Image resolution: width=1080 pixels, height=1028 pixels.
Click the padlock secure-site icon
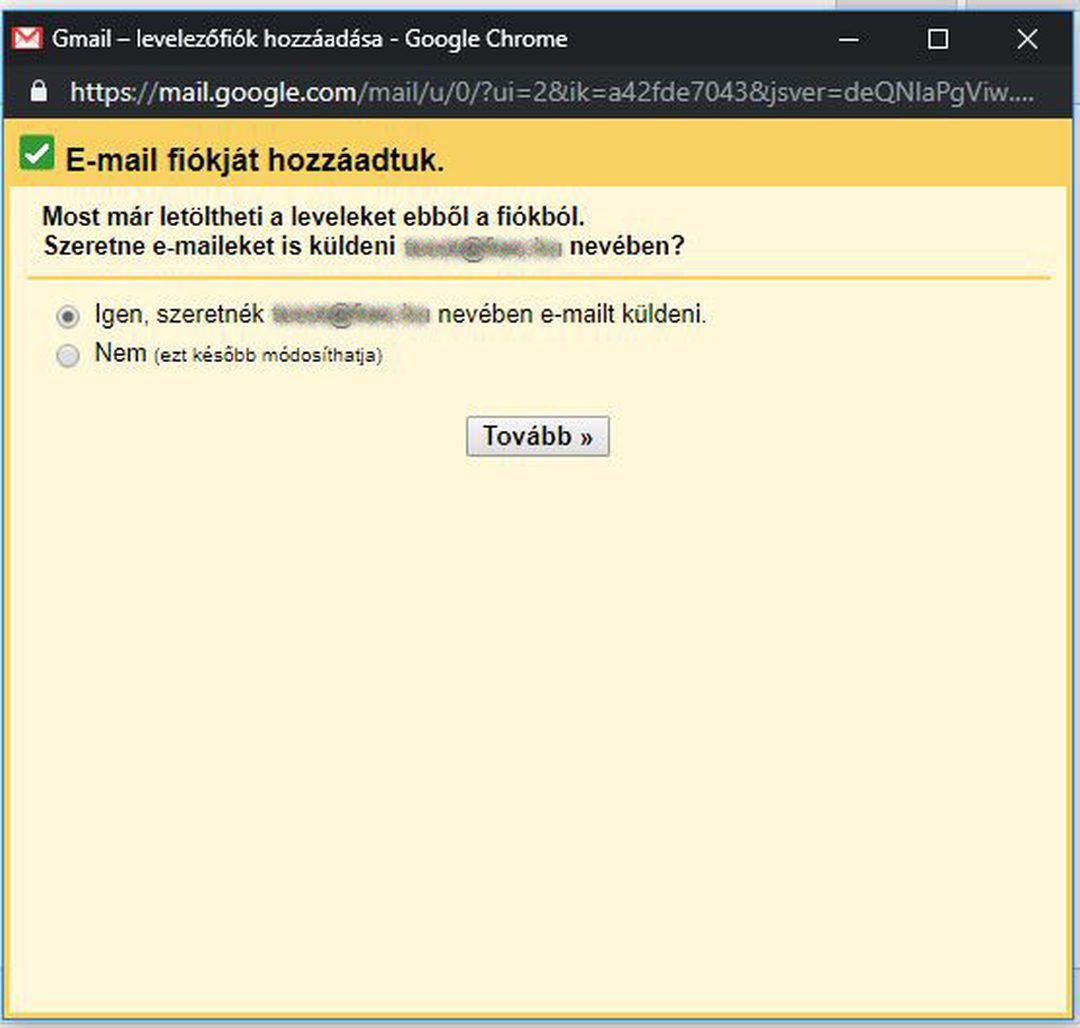[39, 92]
